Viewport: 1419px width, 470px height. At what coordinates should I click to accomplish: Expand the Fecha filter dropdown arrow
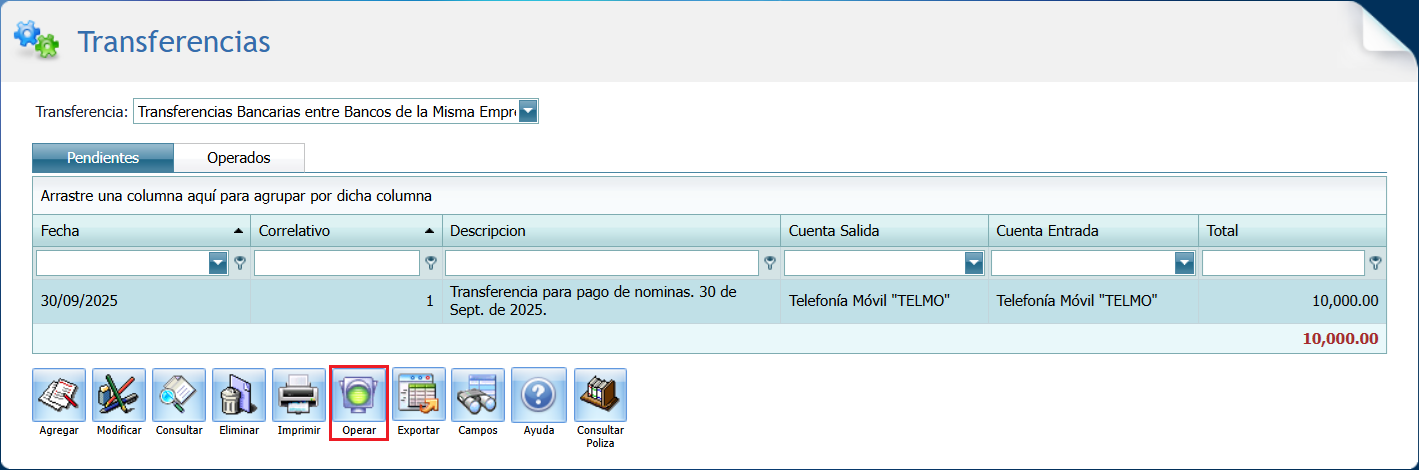(x=218, y=263)
